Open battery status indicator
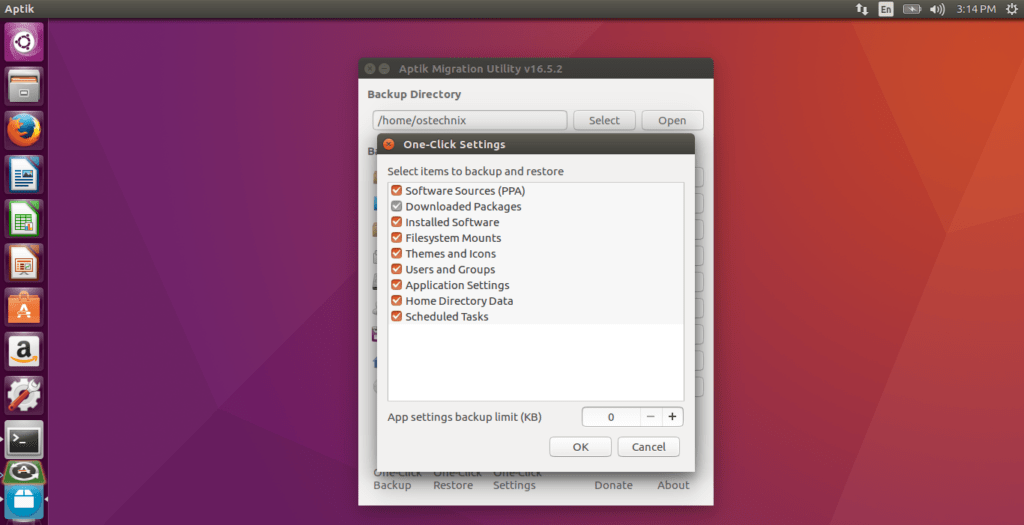Image resolution: width=1024 pixels, height=525 pixels. click(912, 9)
